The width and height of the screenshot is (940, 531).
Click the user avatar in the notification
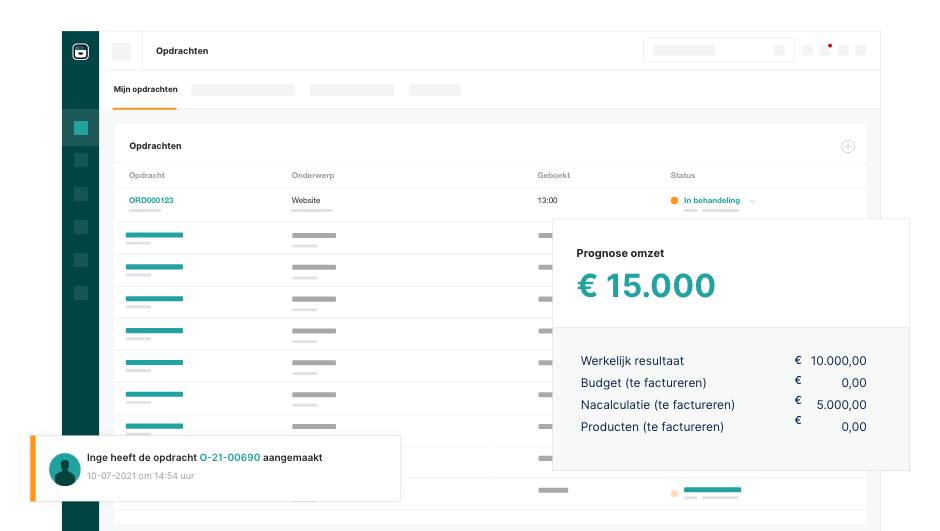click(x=65, y=469)
